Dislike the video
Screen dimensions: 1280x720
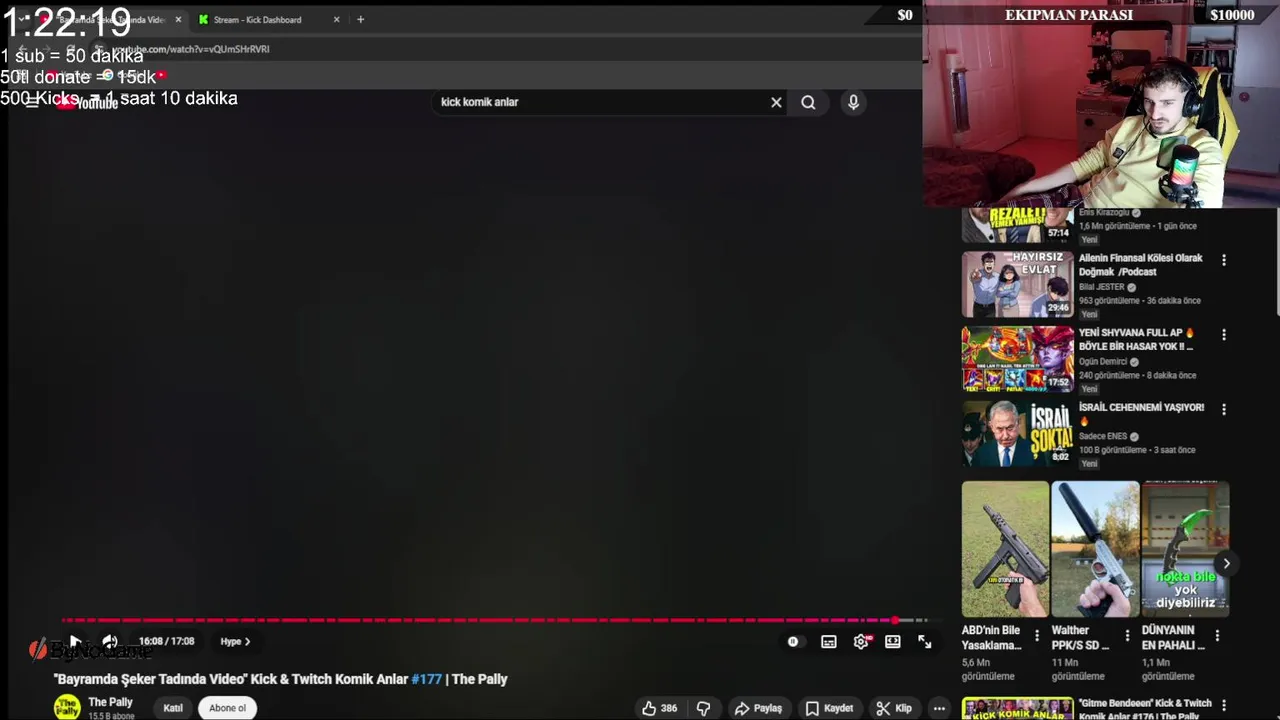tap(704, 708)
